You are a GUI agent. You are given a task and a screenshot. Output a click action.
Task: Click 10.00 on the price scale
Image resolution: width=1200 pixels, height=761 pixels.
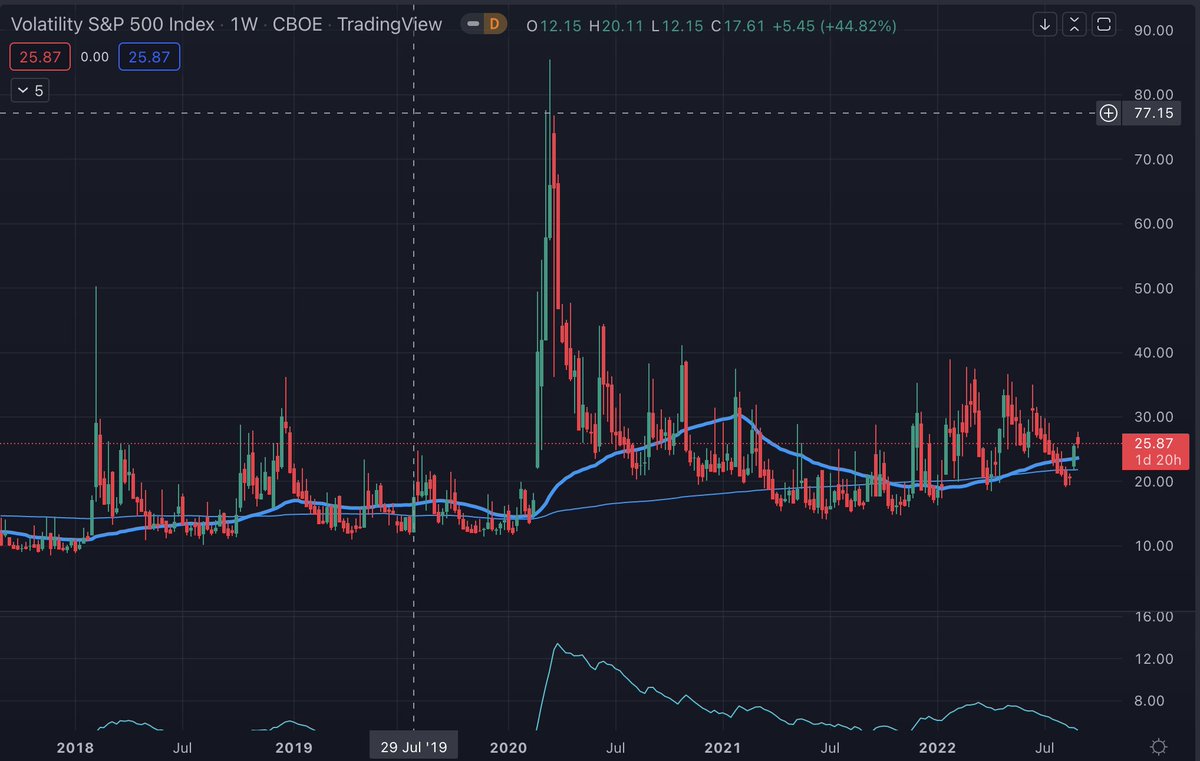pyautogui.click(x=1153, y=546)
